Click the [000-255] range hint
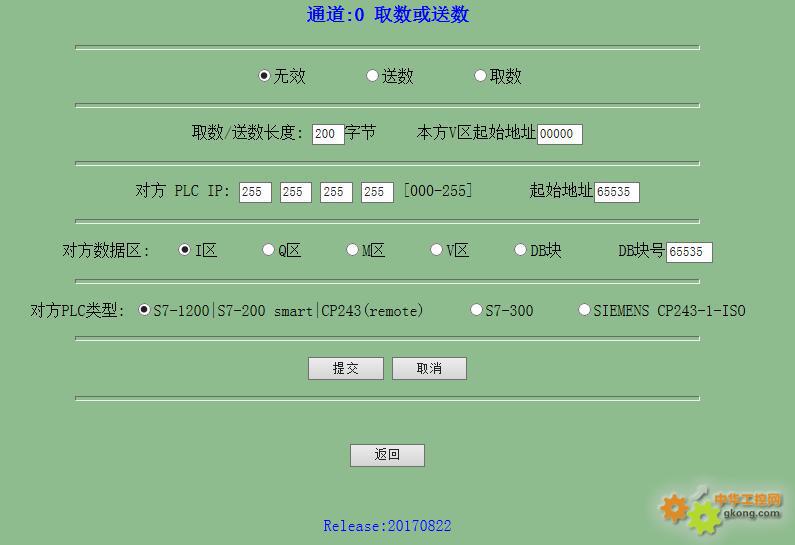795x545 pixels. point(438,191)
